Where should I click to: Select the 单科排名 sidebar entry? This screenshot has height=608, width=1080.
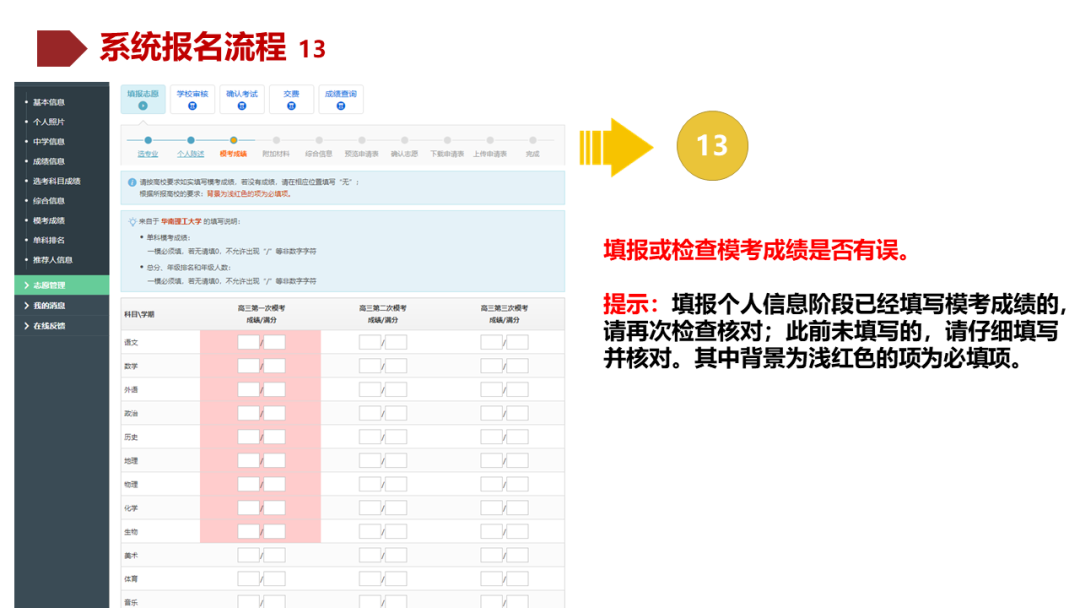pyautogui.click(x=50, y=239)
